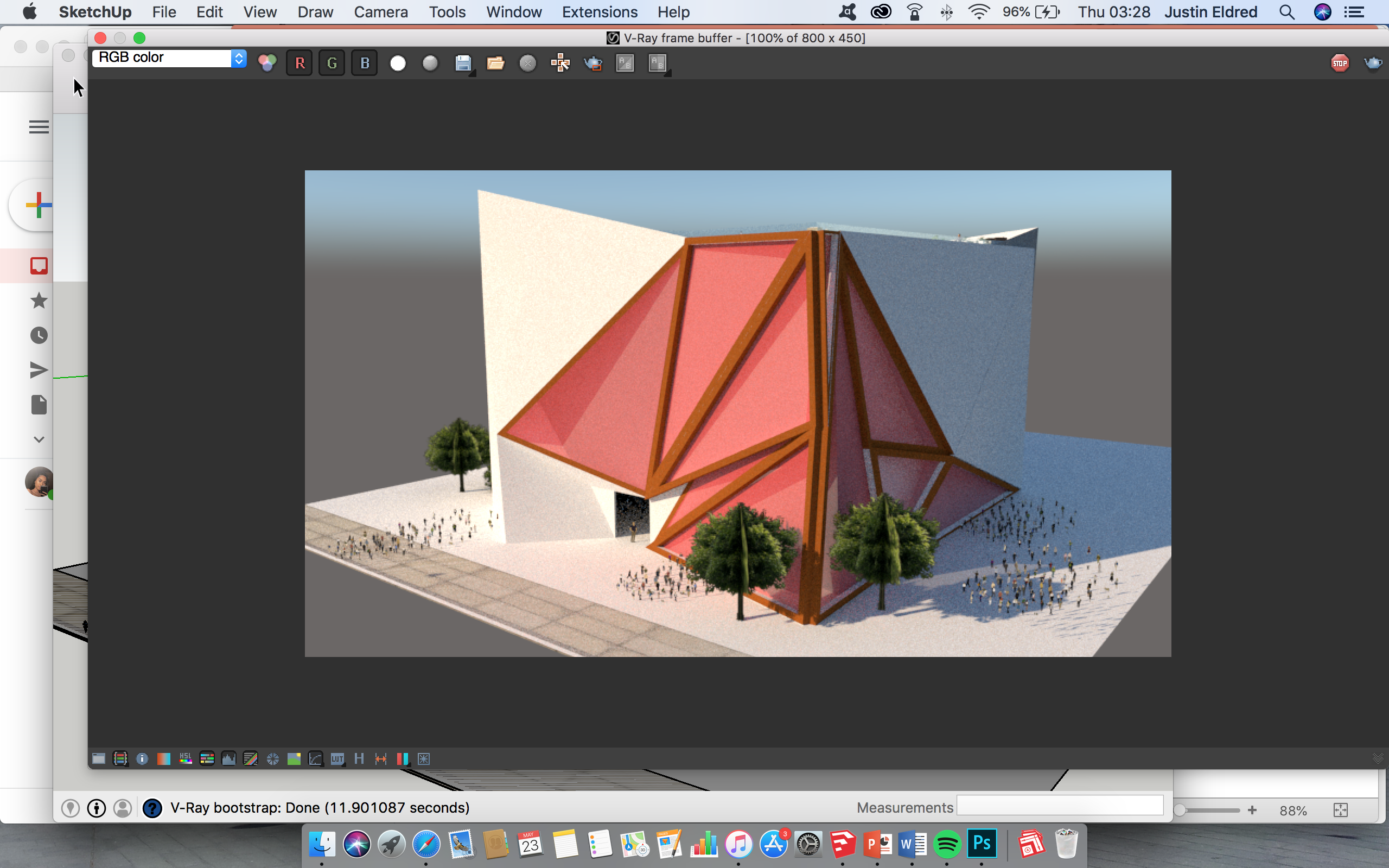1389x868 pixels.
Task: Open the Camera menu
Action: [380, 12]
